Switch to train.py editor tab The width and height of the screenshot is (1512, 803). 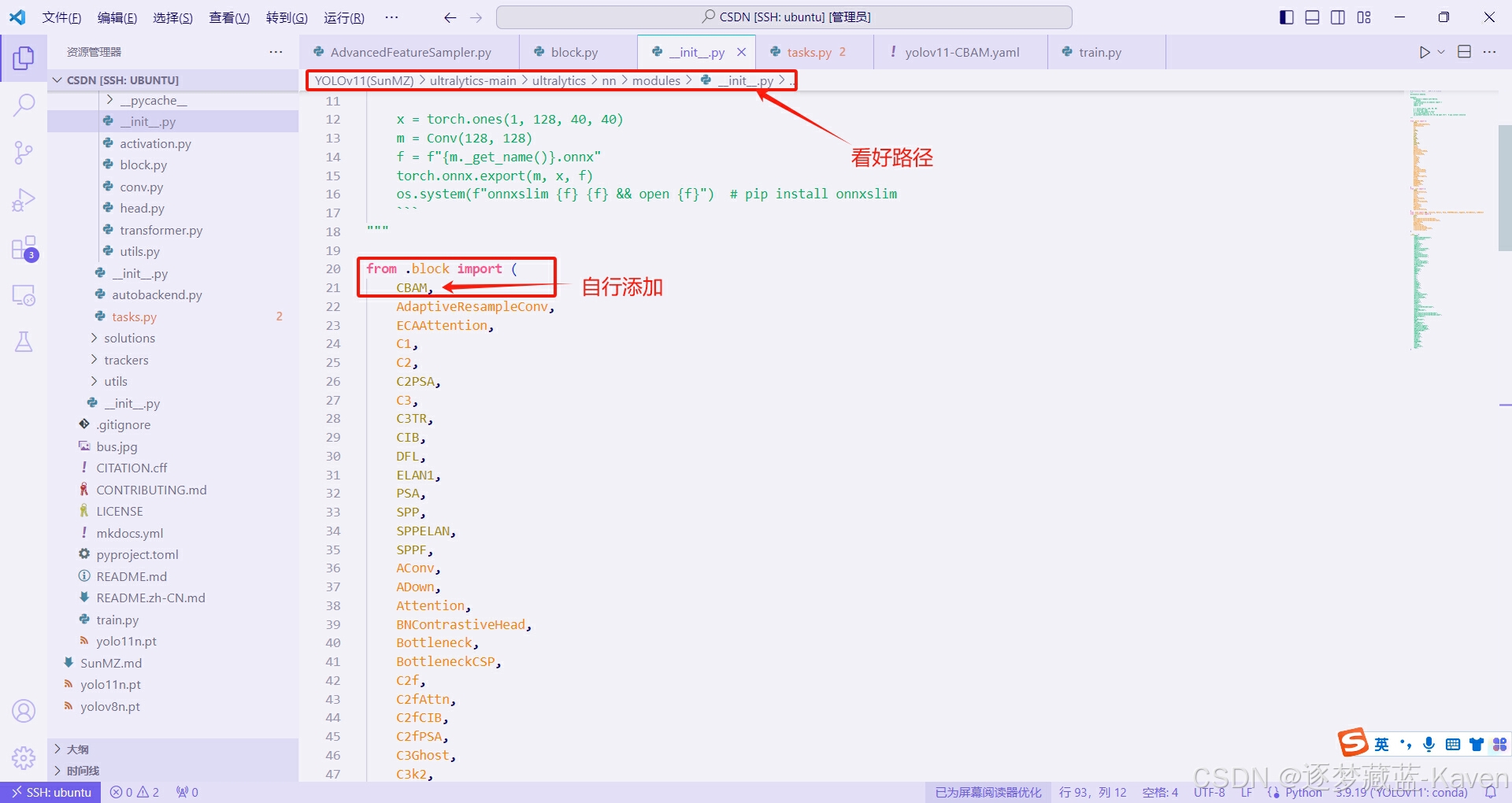point(1106,52)
